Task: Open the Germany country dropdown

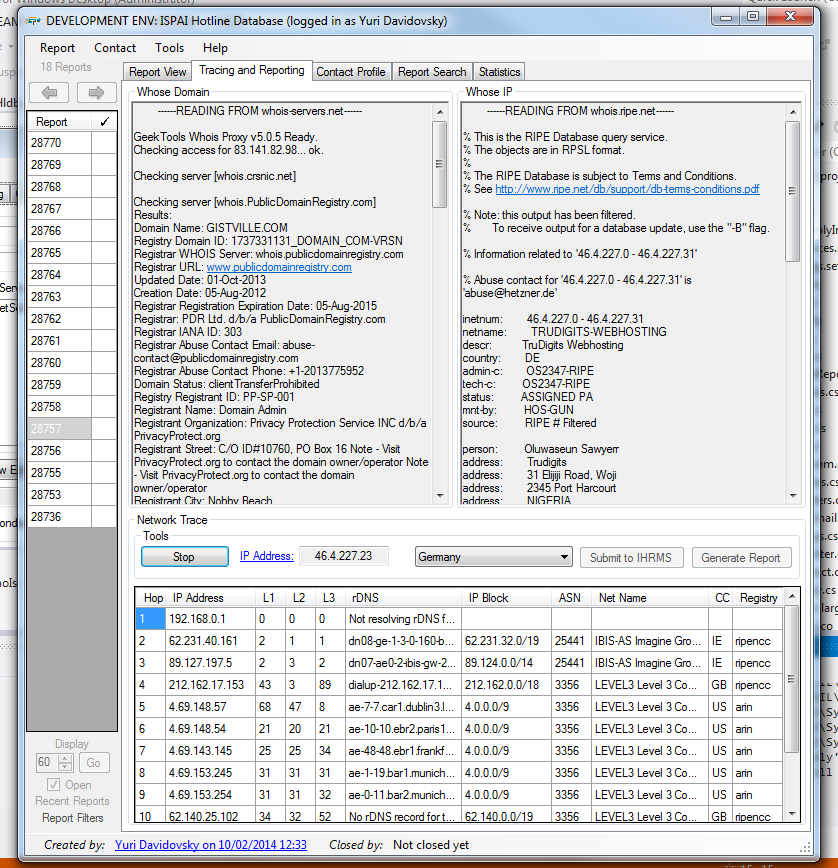Action: pos(493,557)
